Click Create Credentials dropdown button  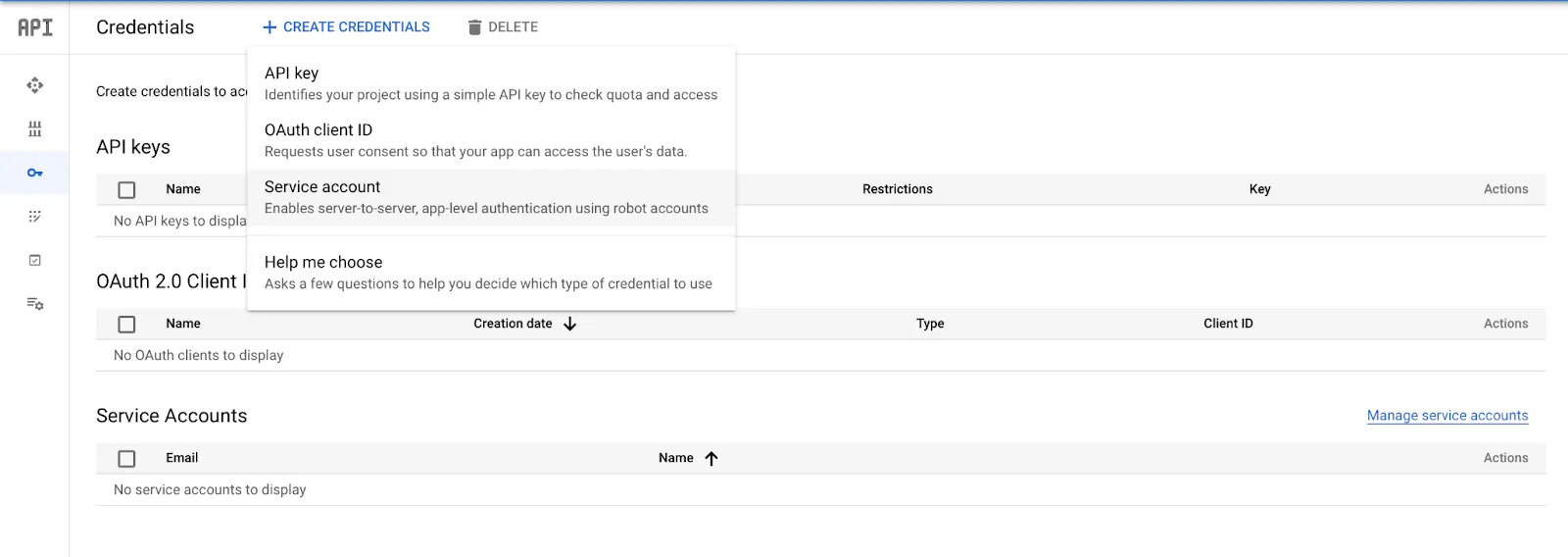[346, 27]
